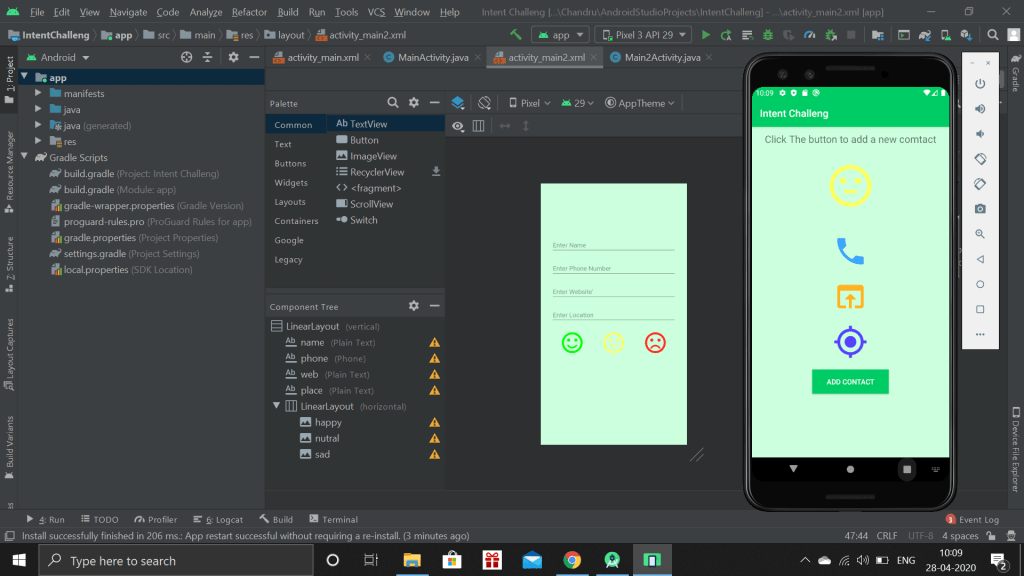Toggle the design surface layers button

(x=458, y=103)
